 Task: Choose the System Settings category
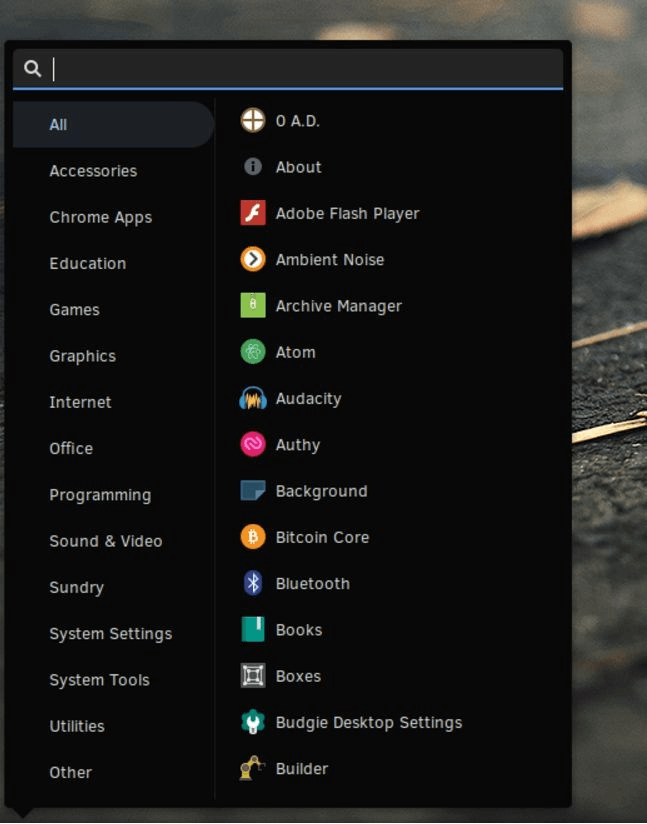click(110, 634)
